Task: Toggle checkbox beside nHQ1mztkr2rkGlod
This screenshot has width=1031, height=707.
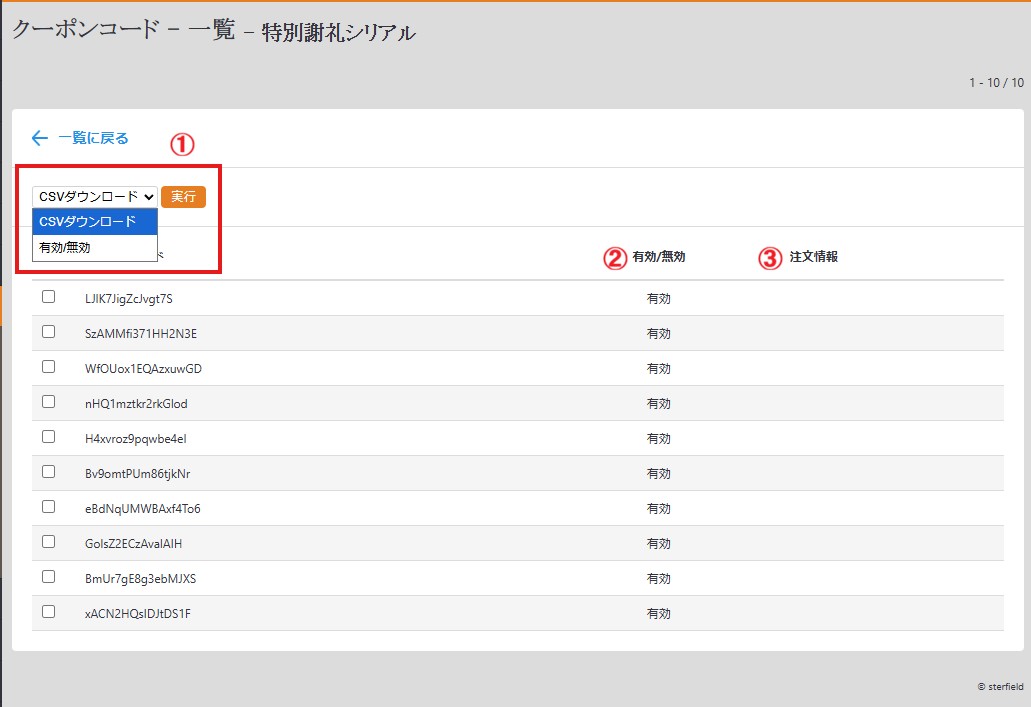Action: [x=48, y=402]
